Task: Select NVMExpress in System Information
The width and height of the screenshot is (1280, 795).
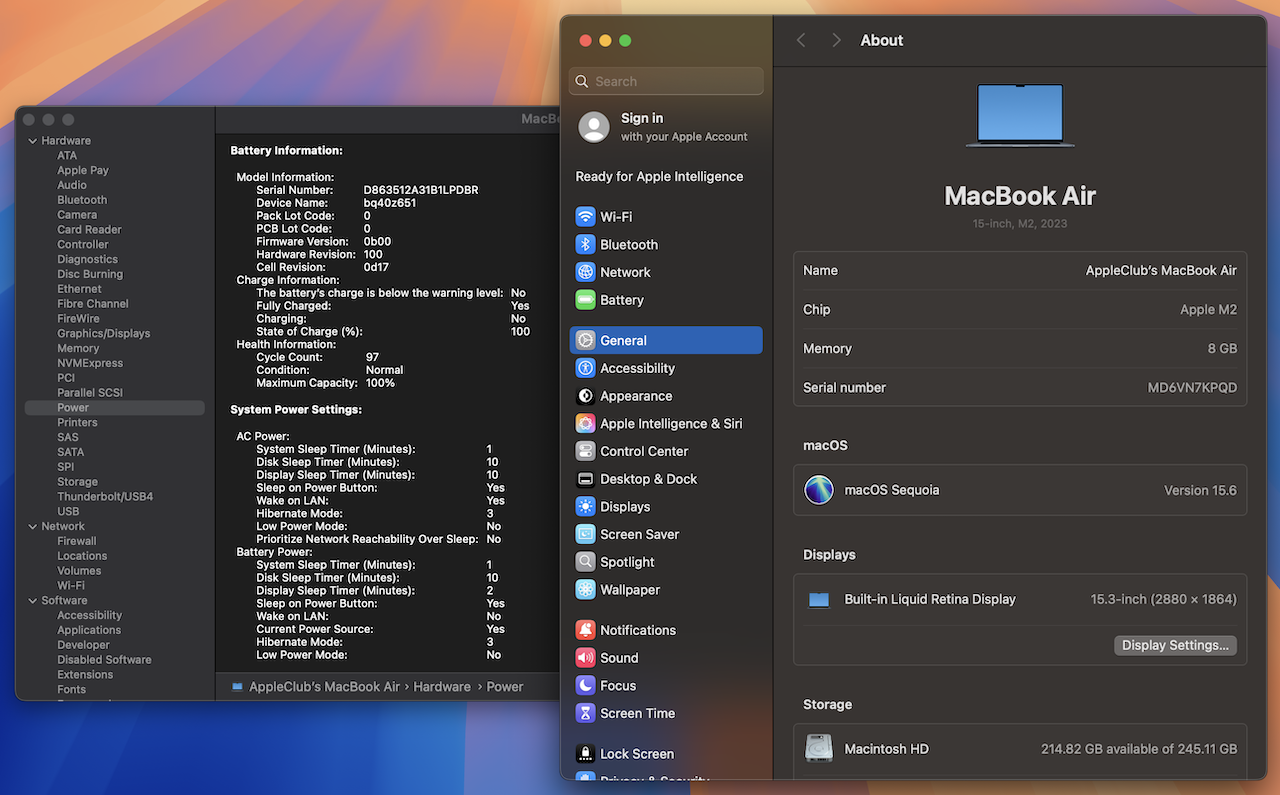Action: 90,363
